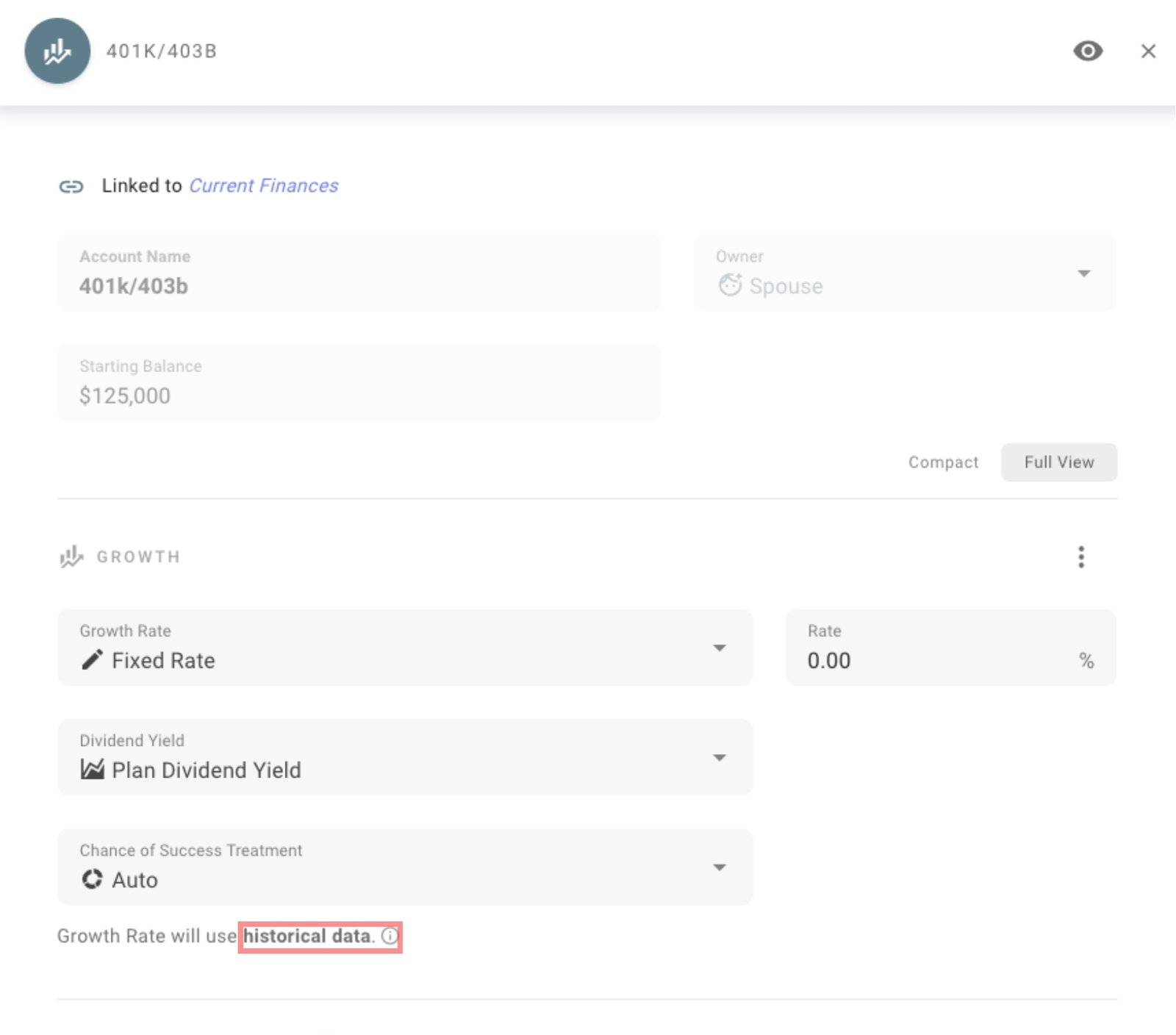Switch to Compact view
This screenshot has width=1176, height=1035.
coord(943,462)
